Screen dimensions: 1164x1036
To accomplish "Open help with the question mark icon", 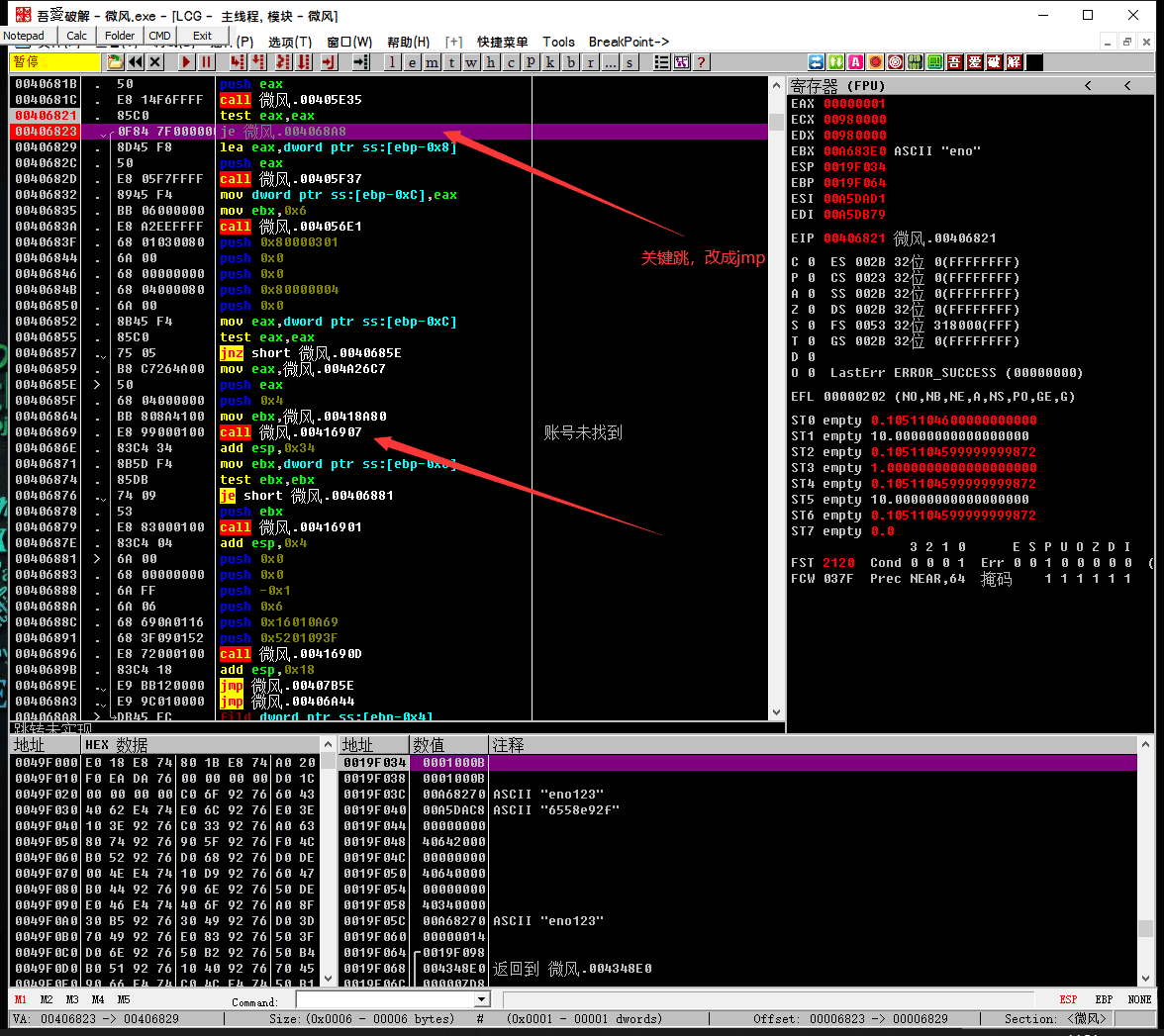I will pos(701,62).
